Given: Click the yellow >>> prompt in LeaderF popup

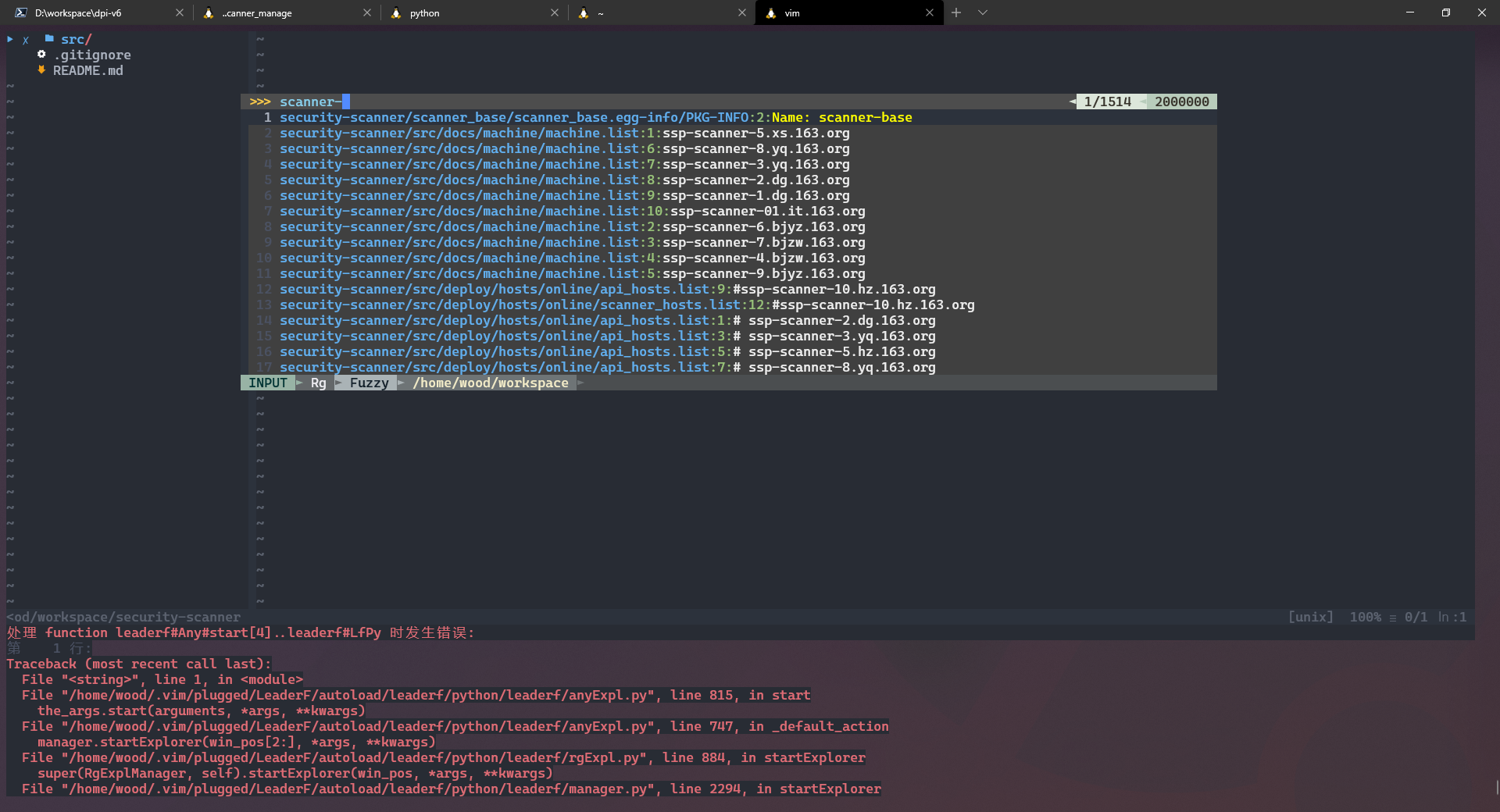Looking at the screenshot, I should tap(259, 101).
